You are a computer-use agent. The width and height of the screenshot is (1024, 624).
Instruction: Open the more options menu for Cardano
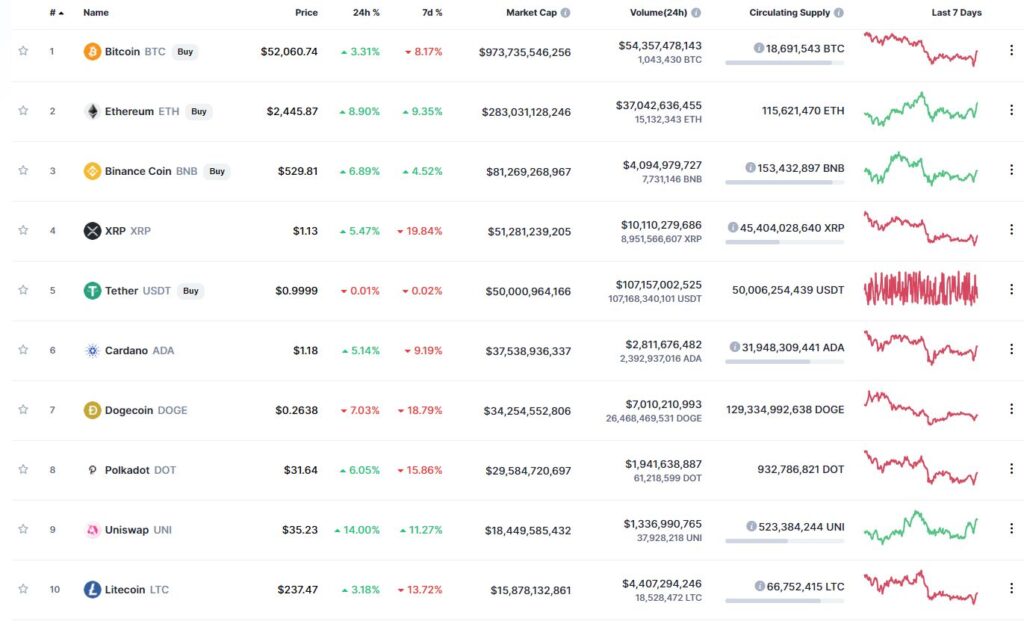(x=1011, y=349)
